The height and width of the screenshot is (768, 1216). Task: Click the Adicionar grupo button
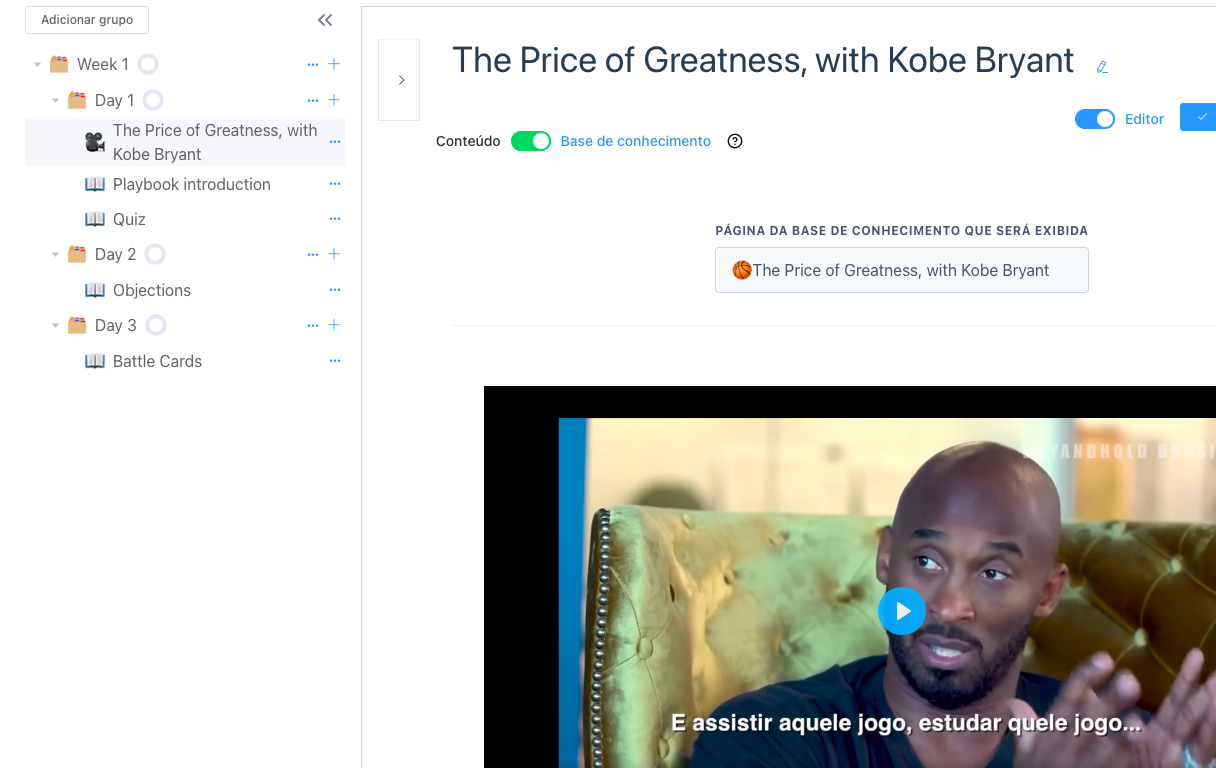click(87, 20)
